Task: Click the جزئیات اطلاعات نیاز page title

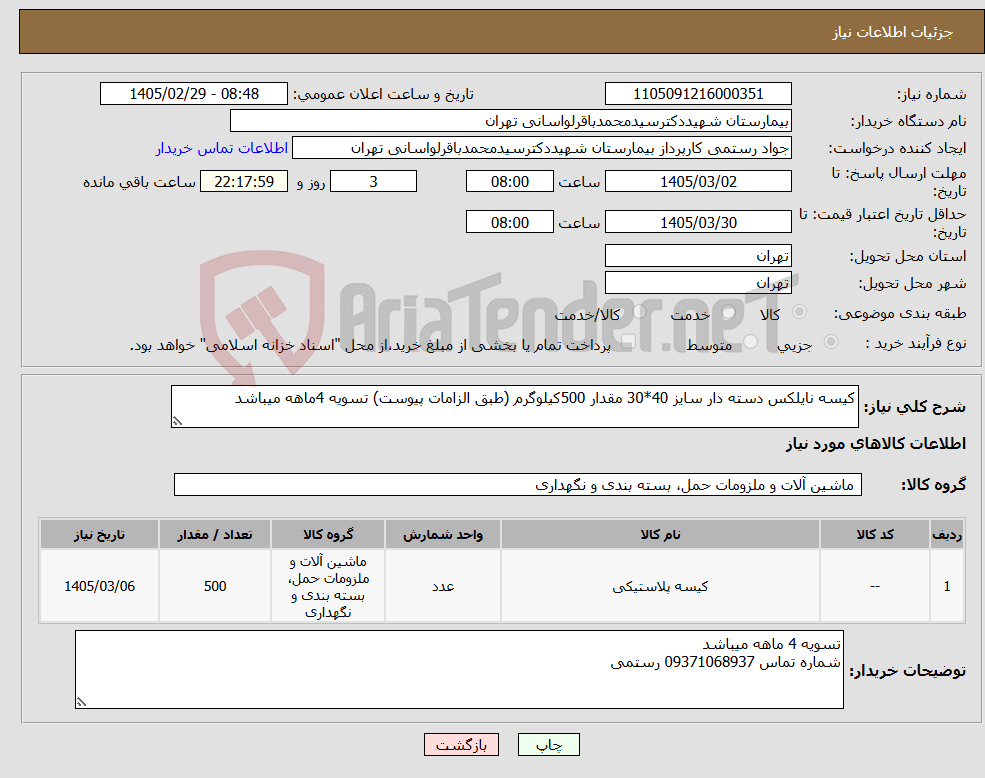Action: [893, 32]
